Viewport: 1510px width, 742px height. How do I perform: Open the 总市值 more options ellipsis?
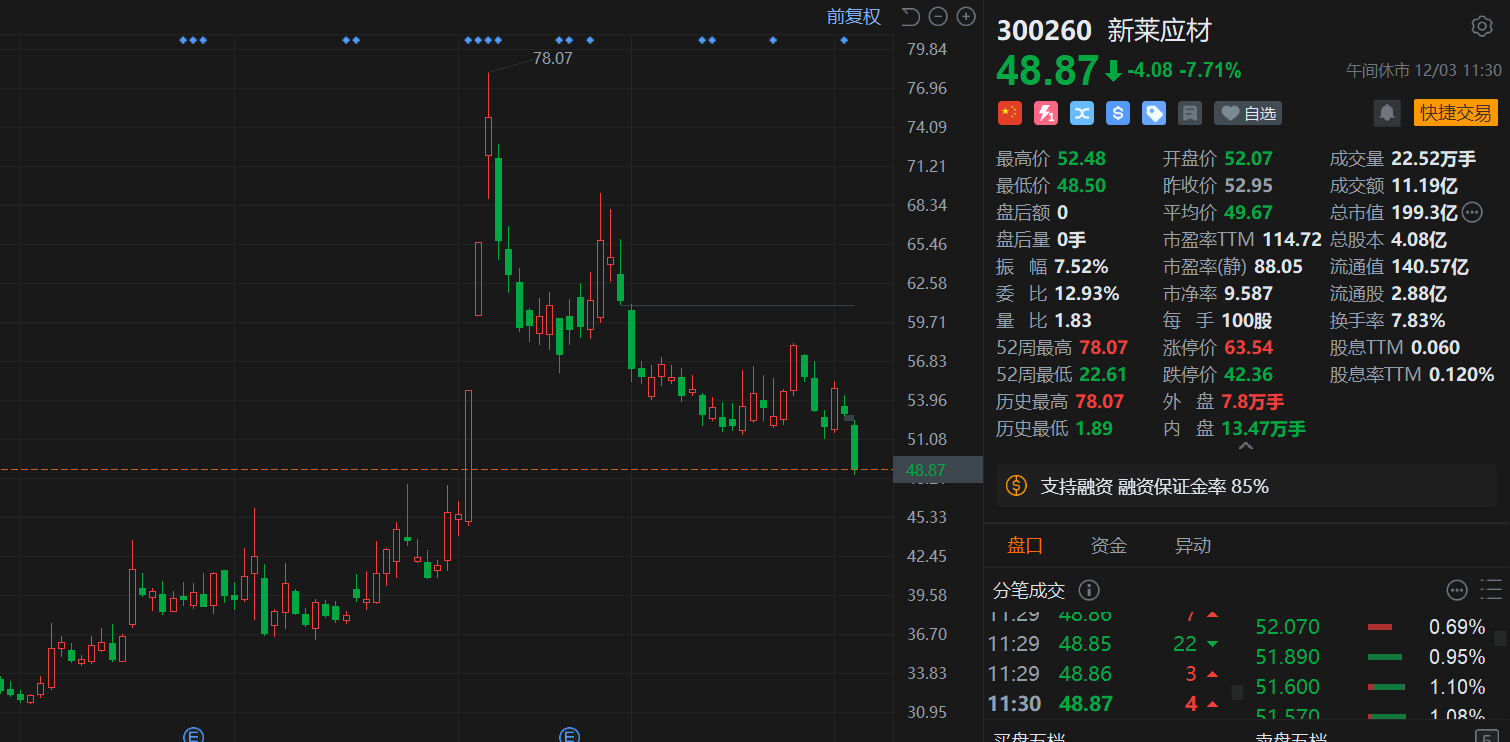tap(1472, 212)
